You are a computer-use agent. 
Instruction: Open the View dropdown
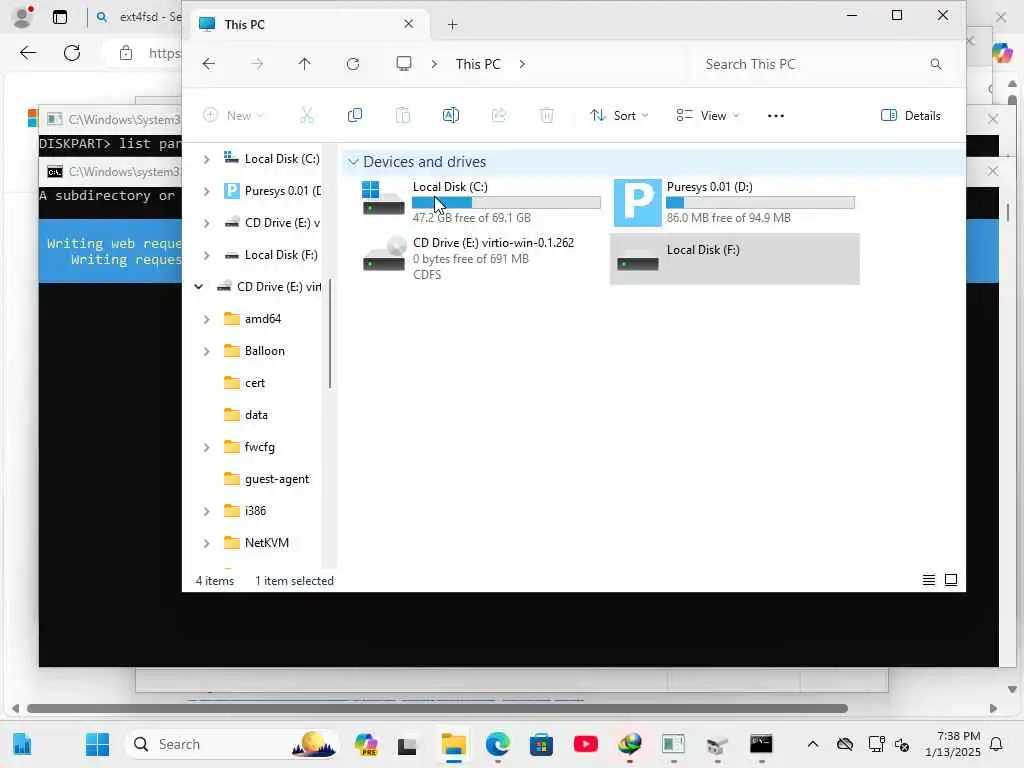(x=708, y=116)
